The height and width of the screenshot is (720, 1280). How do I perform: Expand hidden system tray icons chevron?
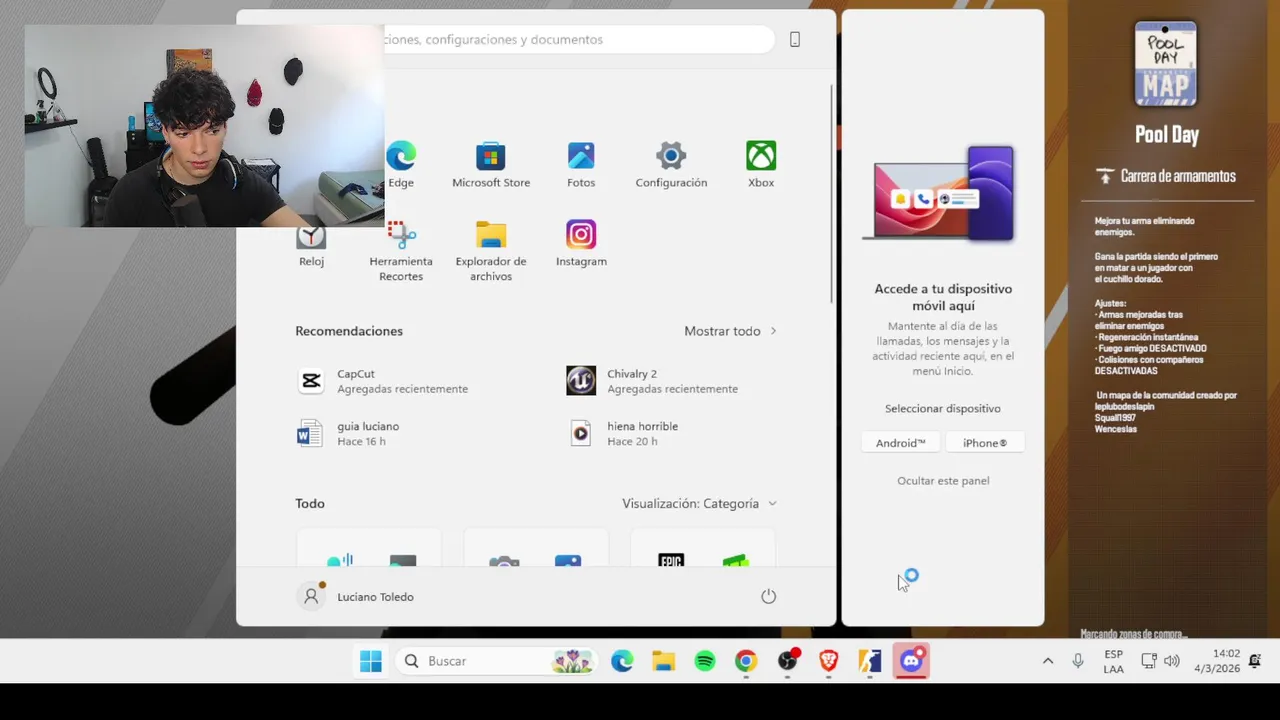(x=1047, y=661)
